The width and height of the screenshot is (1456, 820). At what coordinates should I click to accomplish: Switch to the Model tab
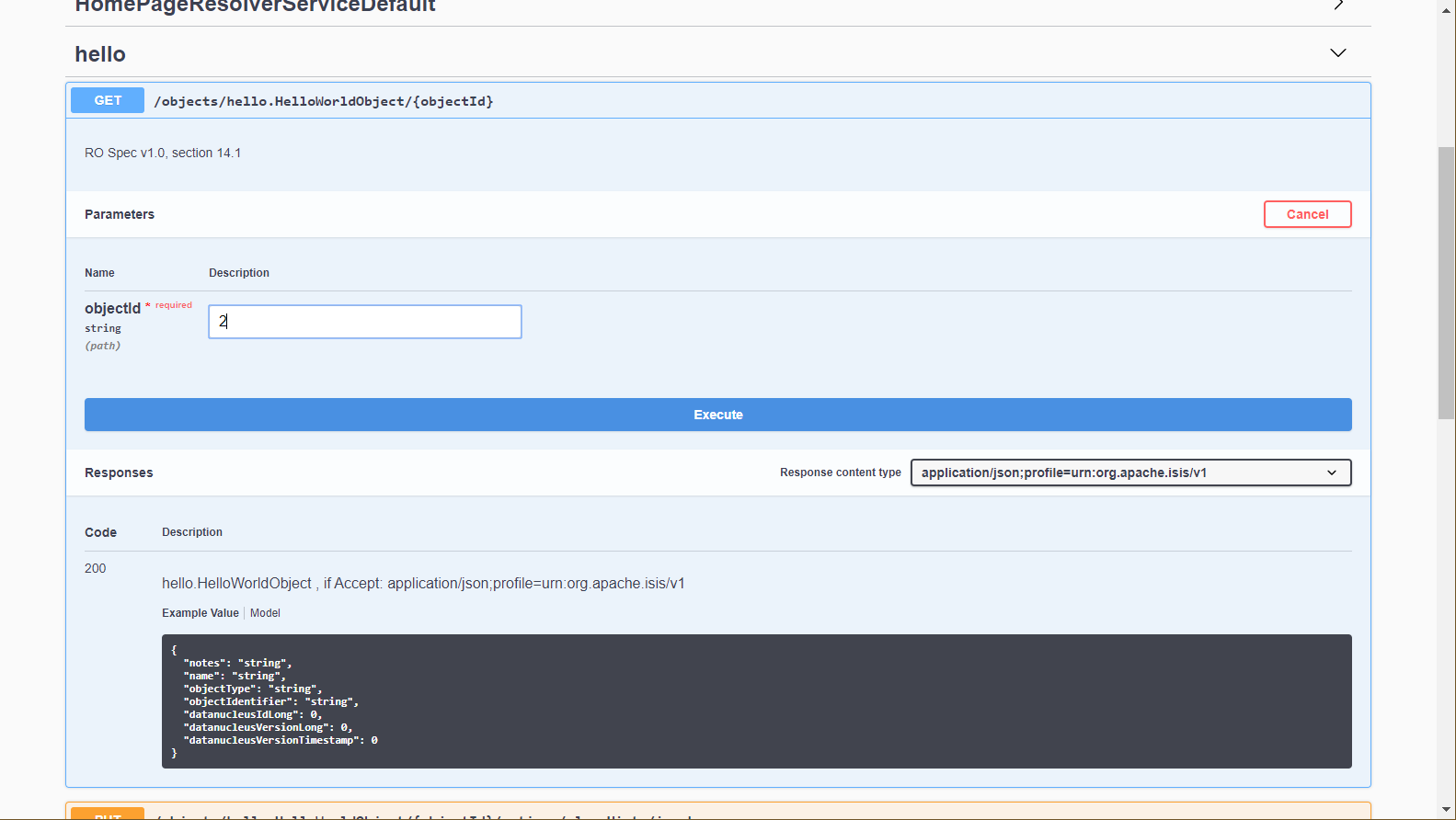(x=265, y=613)
